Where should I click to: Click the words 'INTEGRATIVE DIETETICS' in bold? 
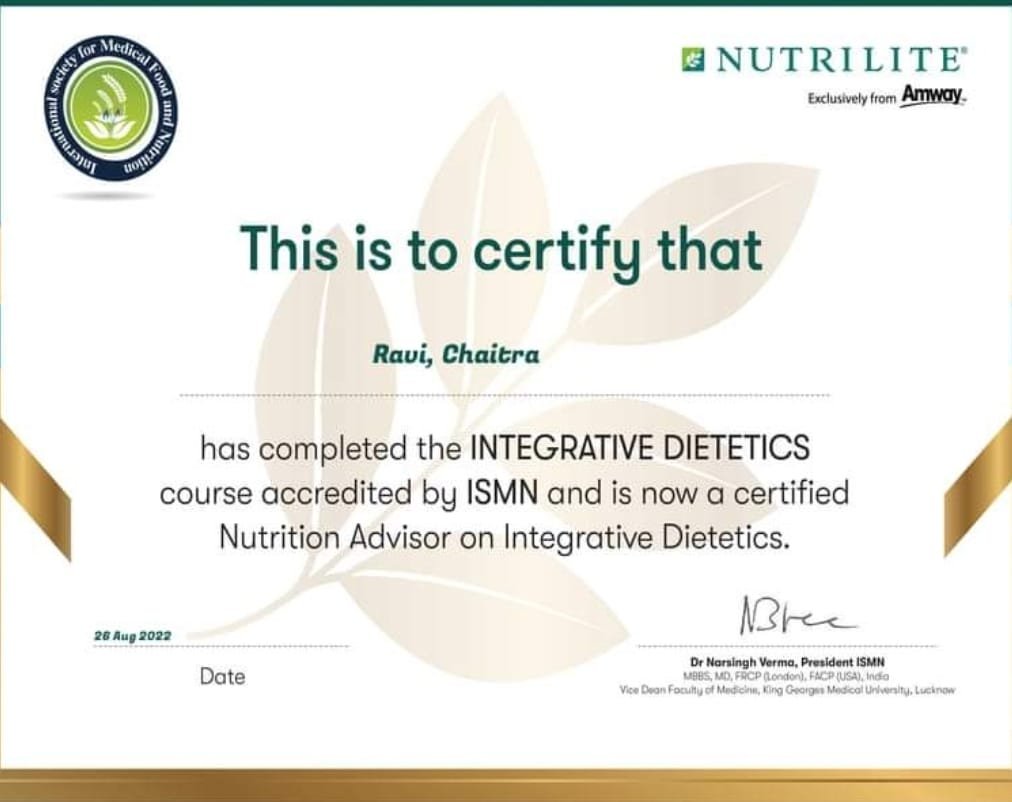[x=640, y=448]
